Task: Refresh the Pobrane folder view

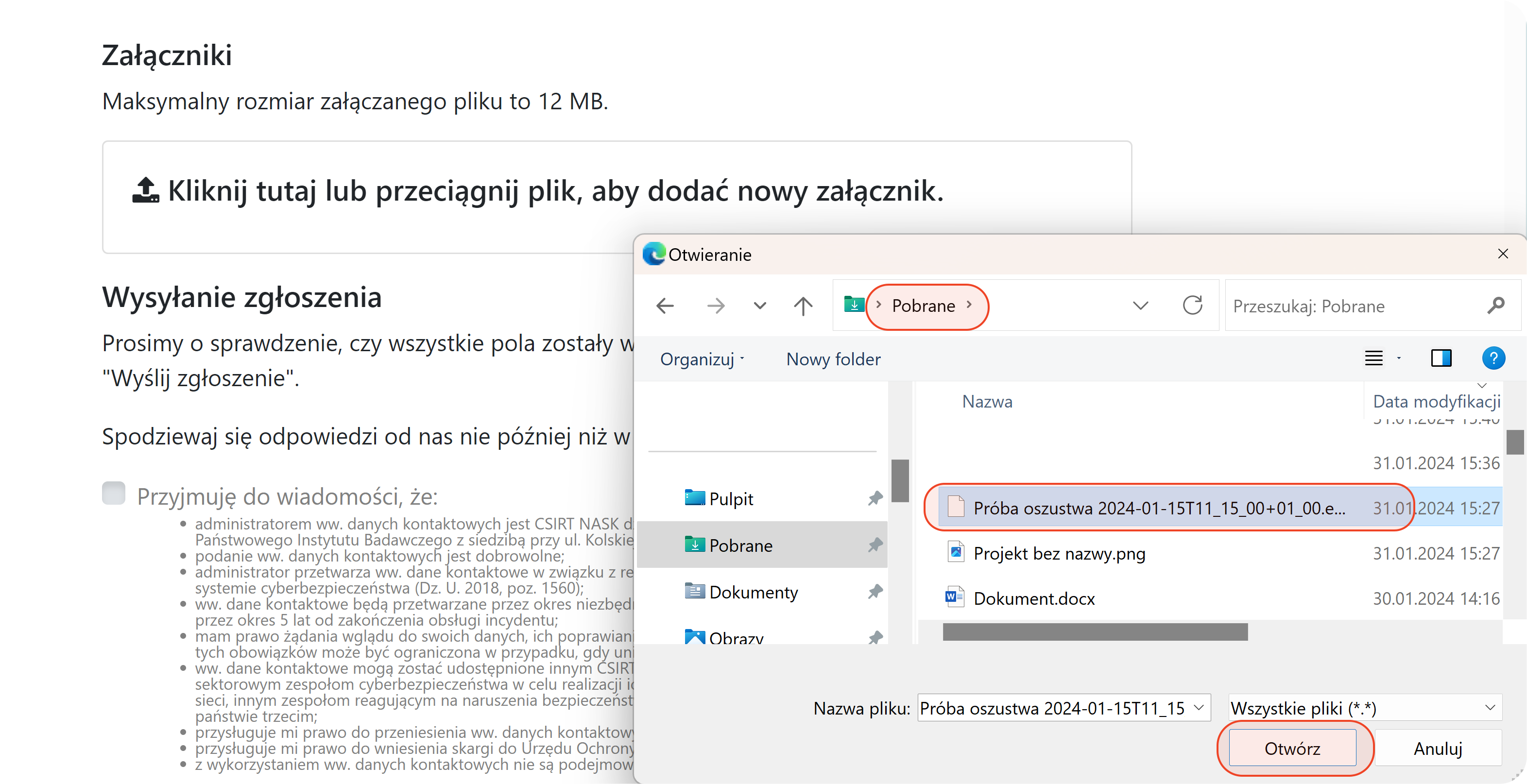Action: tap(1192, 305)
